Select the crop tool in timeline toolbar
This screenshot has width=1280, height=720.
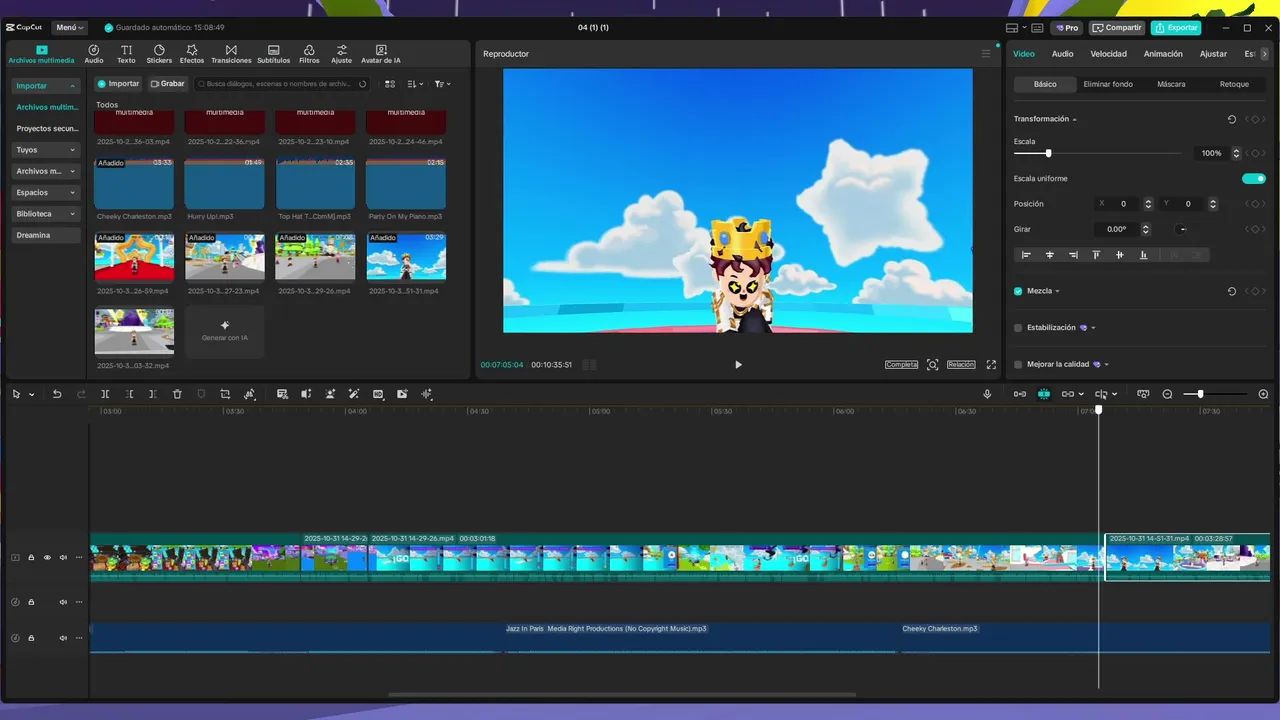coord(225,394)
